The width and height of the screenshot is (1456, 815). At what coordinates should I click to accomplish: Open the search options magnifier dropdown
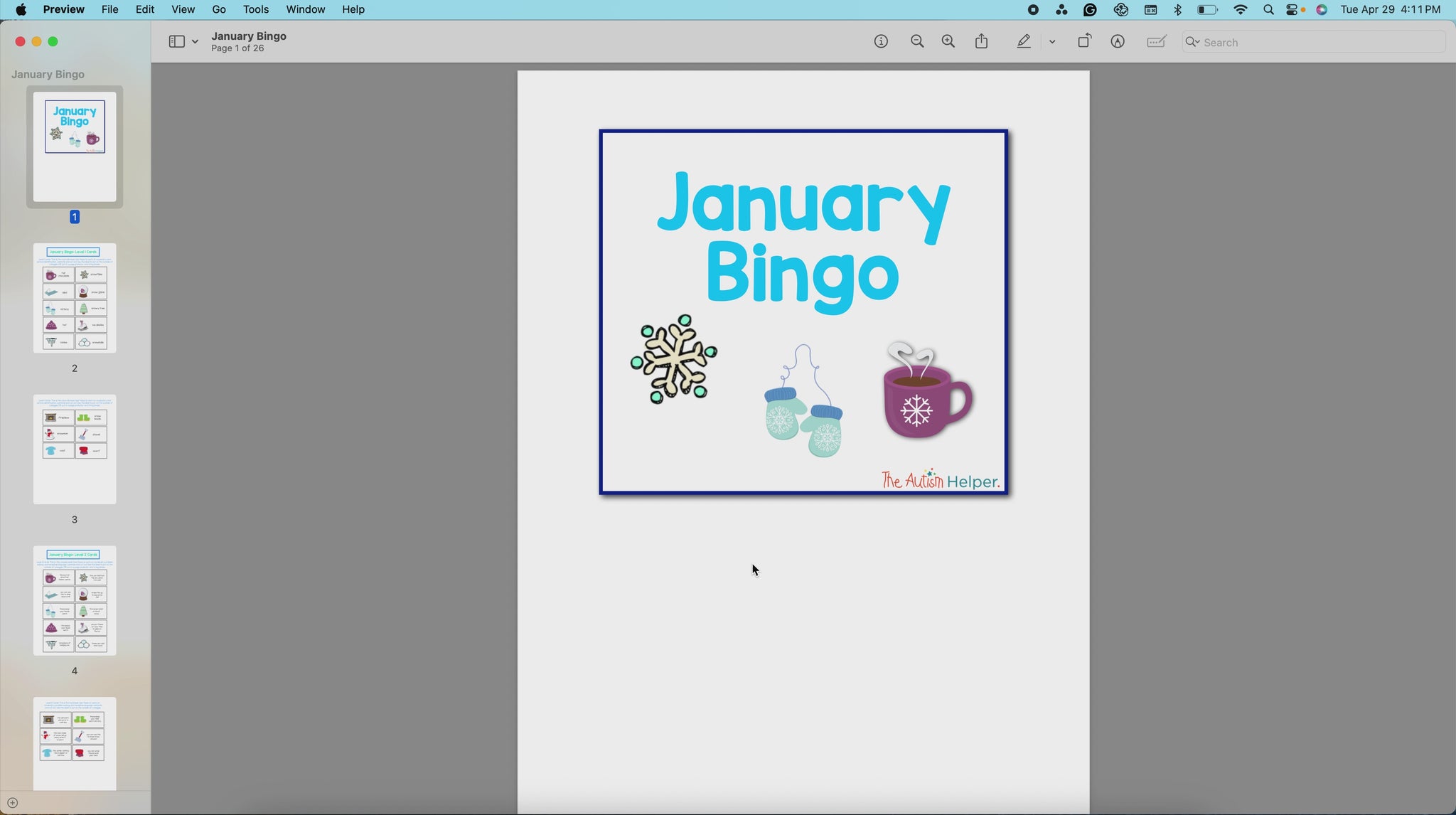pyautogui.click(x=1192, y=42)
